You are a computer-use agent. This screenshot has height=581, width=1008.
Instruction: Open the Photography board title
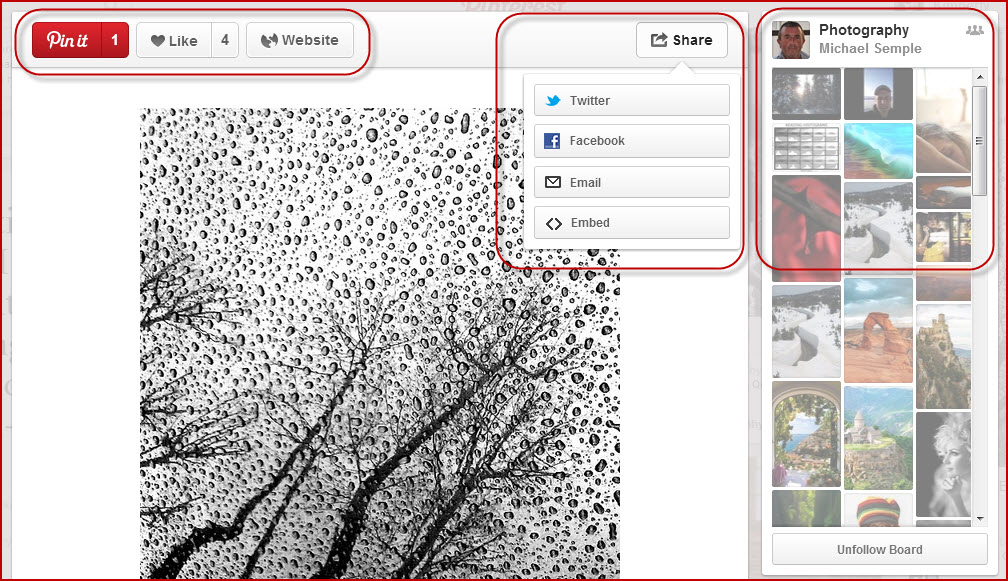(863, 30)
